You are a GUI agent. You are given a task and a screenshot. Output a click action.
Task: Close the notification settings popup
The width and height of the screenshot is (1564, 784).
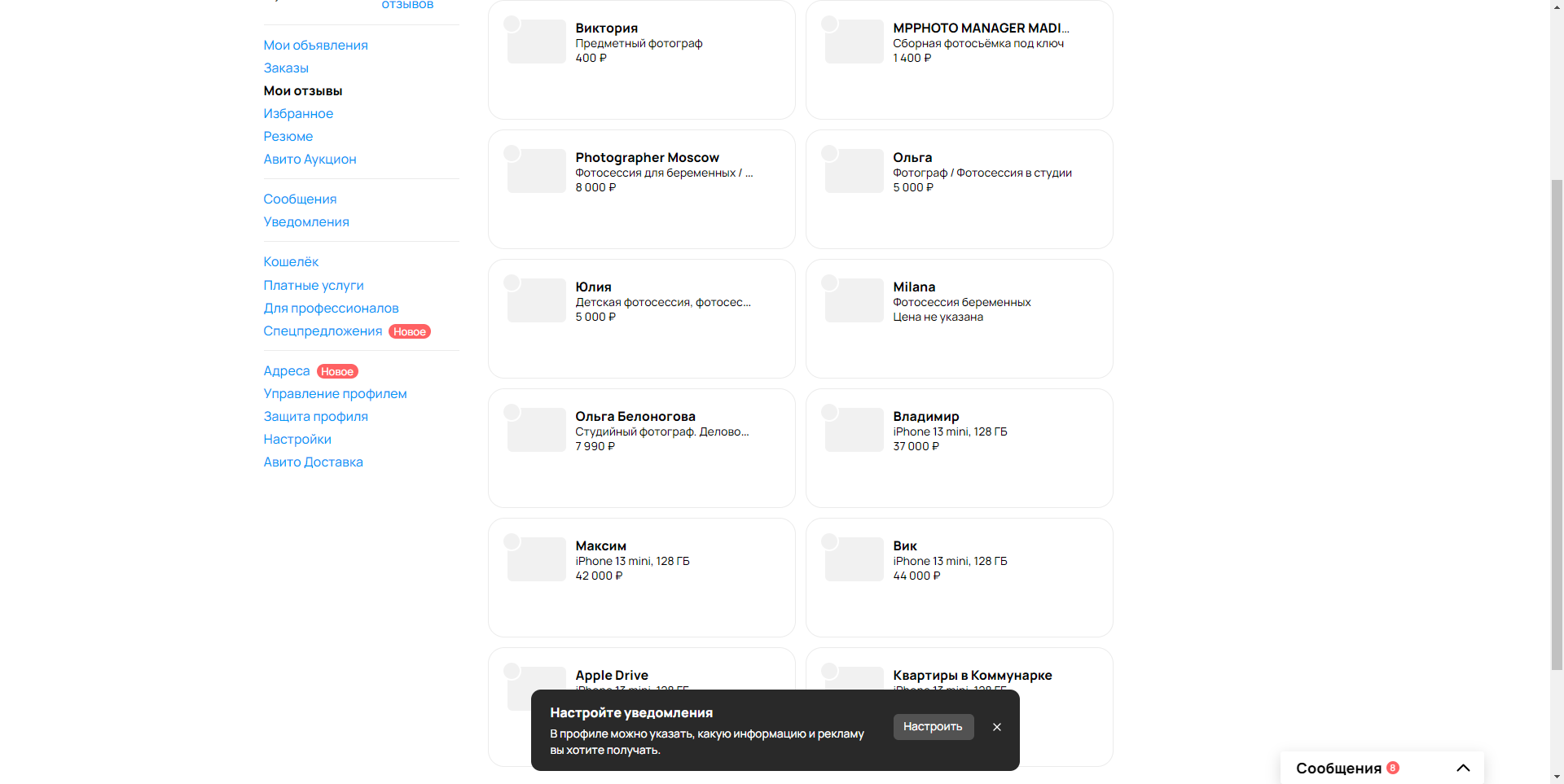[x=996, y=727]
